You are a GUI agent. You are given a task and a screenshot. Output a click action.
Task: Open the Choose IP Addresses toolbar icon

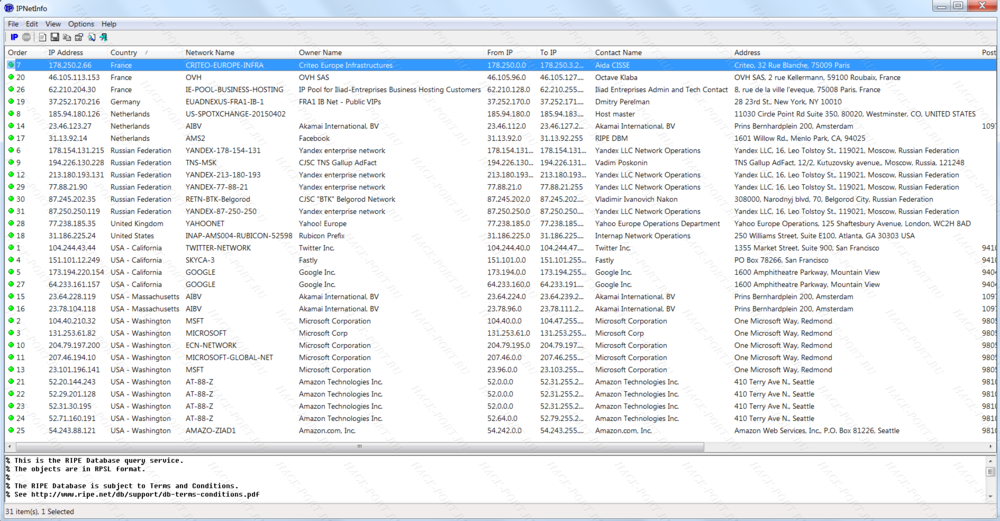14,38
